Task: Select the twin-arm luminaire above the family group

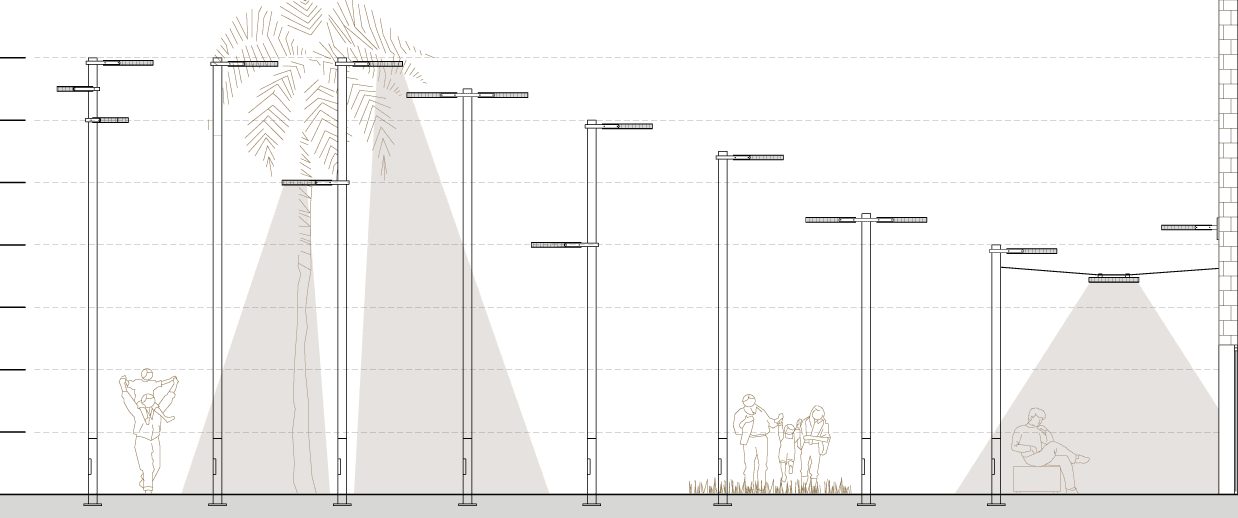Action: [866, 219]
